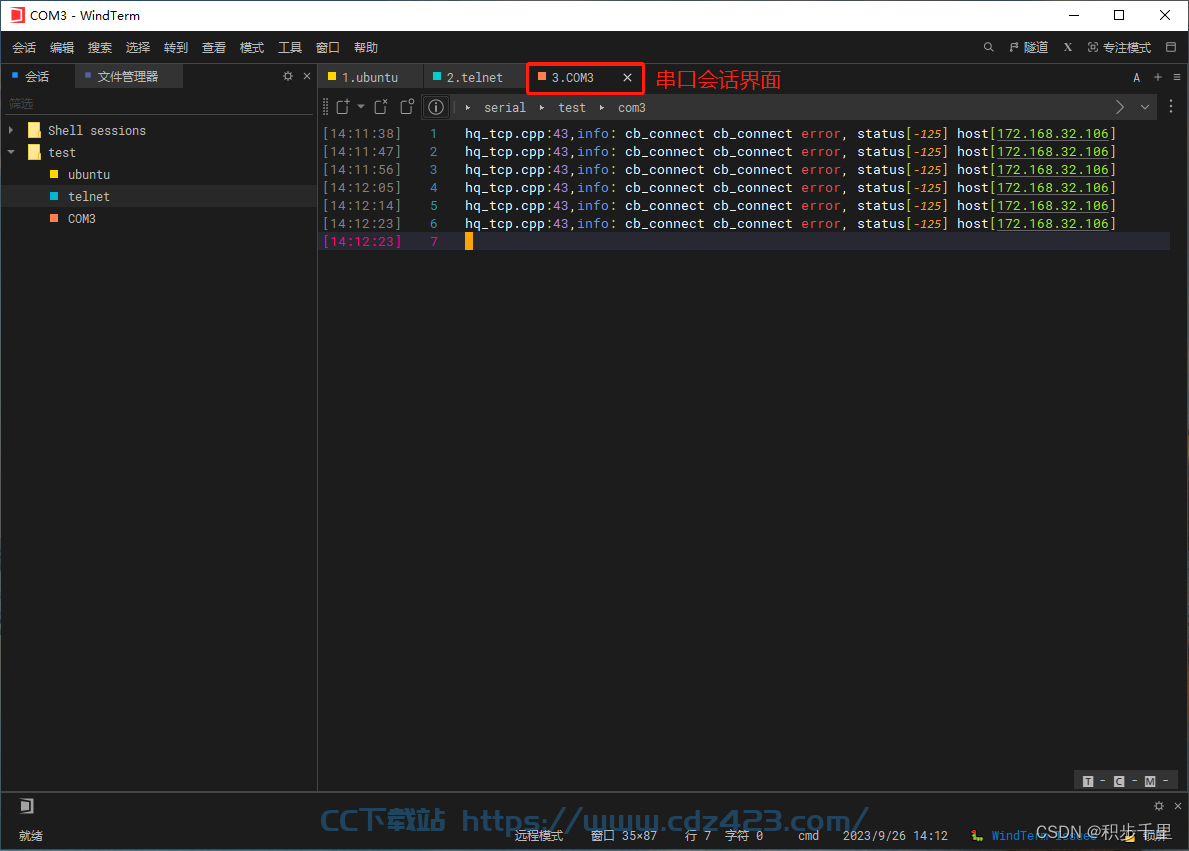
Task: Toggle the T indicator at bottom right
Action: pos(1088,781)
